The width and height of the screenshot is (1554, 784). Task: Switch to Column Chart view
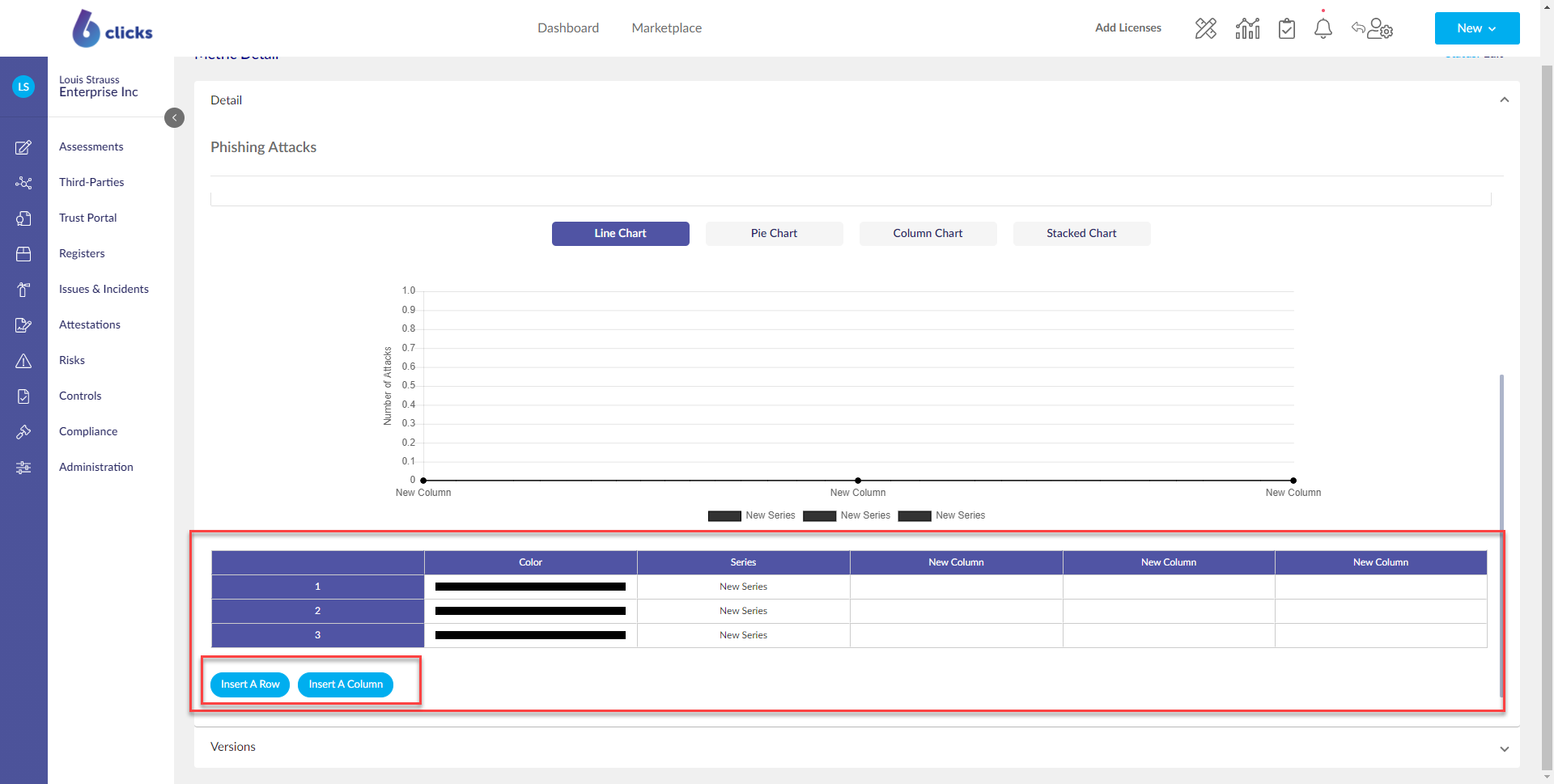click(928, 234)
